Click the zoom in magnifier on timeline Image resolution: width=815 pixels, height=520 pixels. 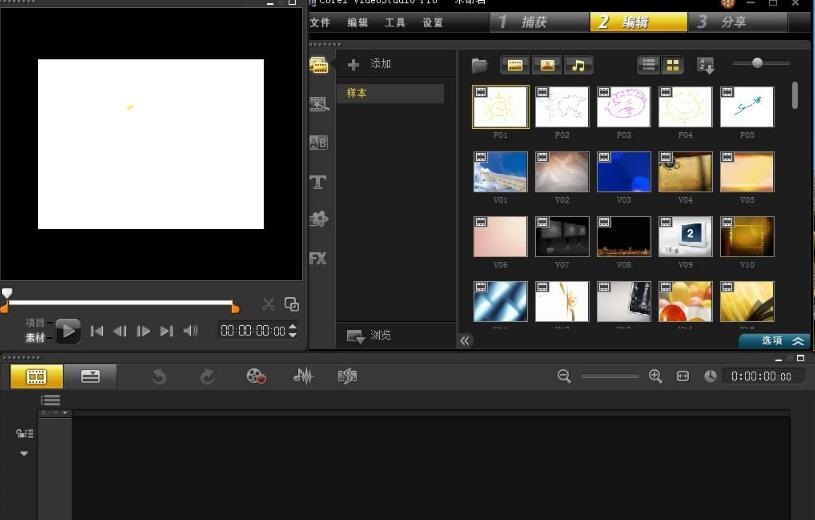656,376
